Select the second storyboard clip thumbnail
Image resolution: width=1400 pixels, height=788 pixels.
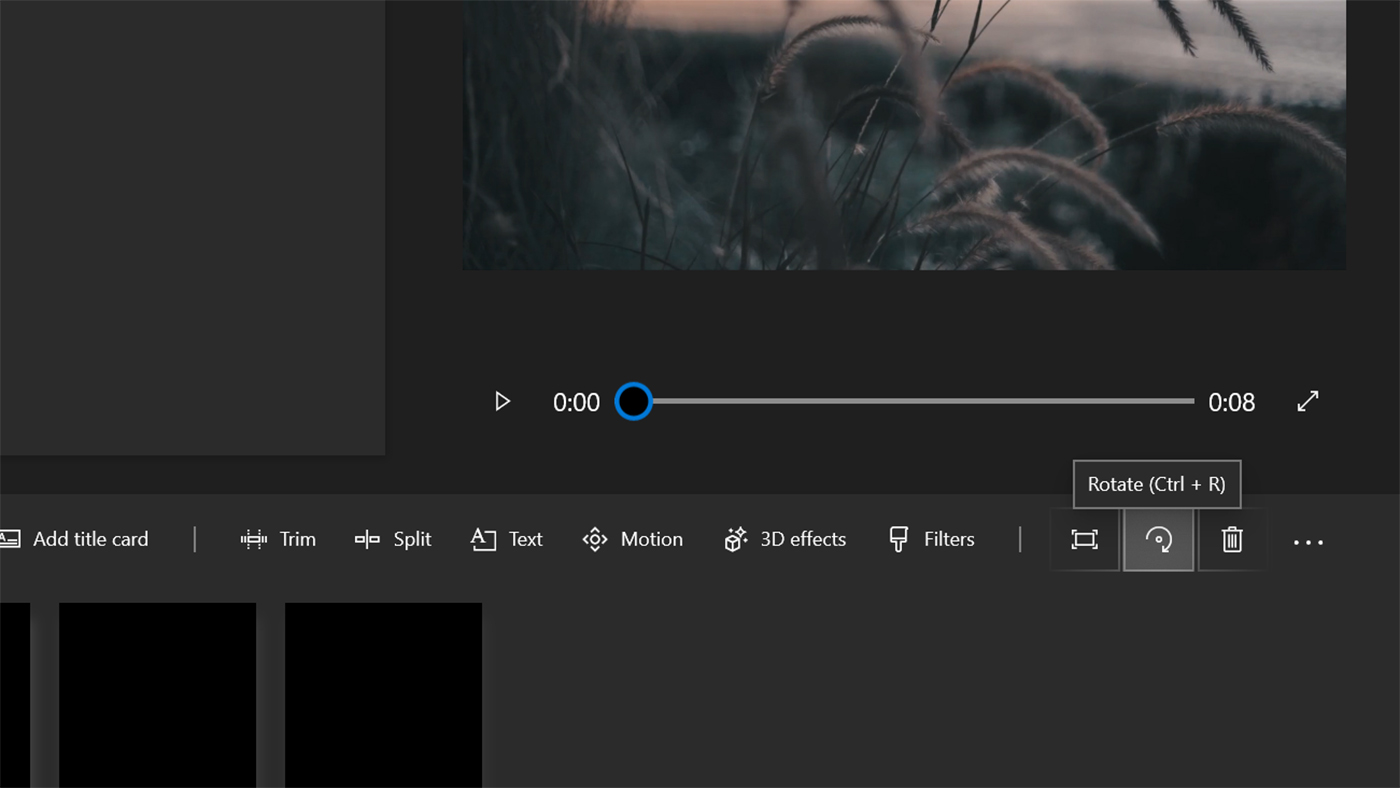pyautogui.click(x=383, y=694)
